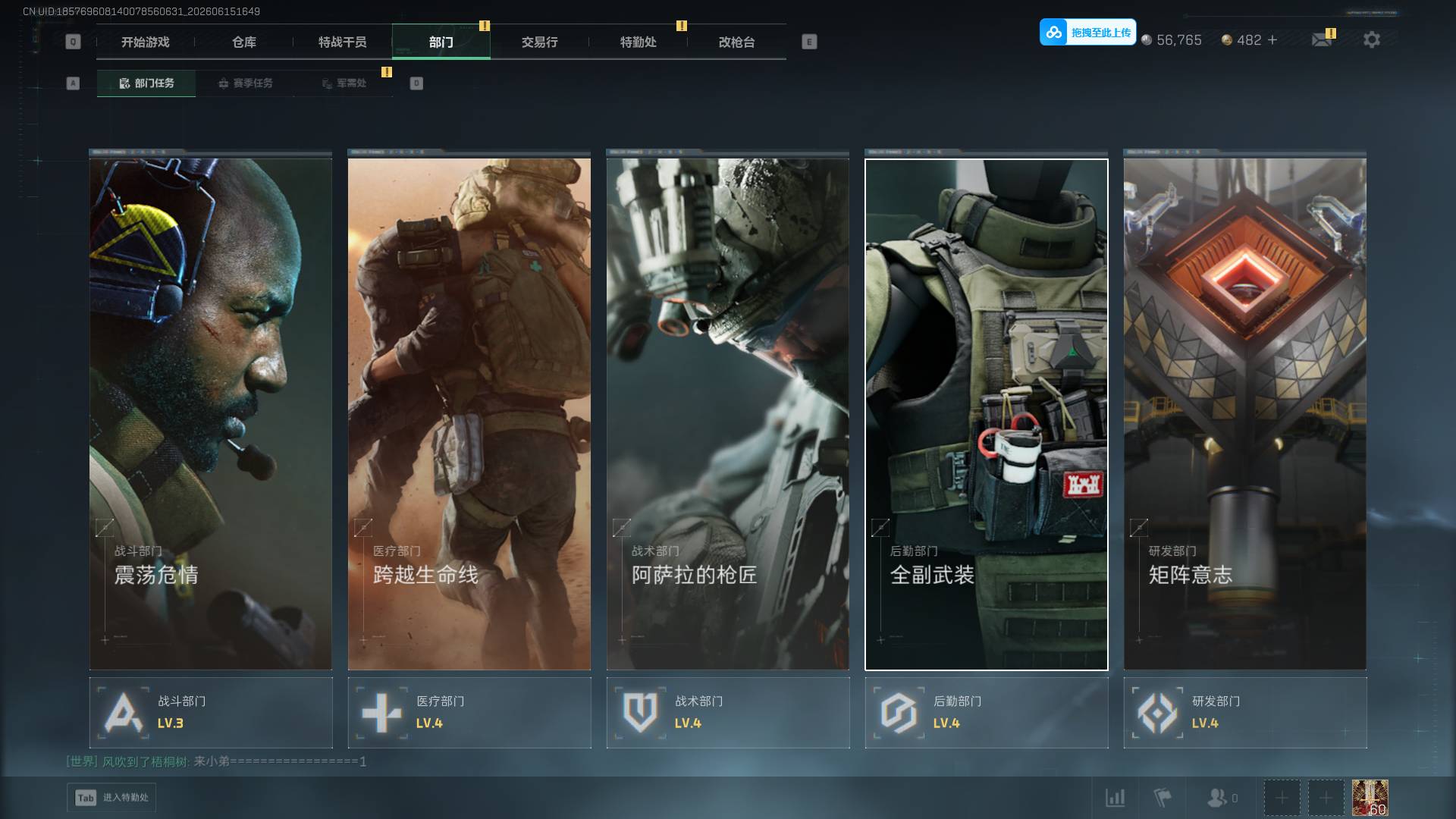Click the medical department cross icon
This screenshot has width=1456, height=819.
(381, 713)
